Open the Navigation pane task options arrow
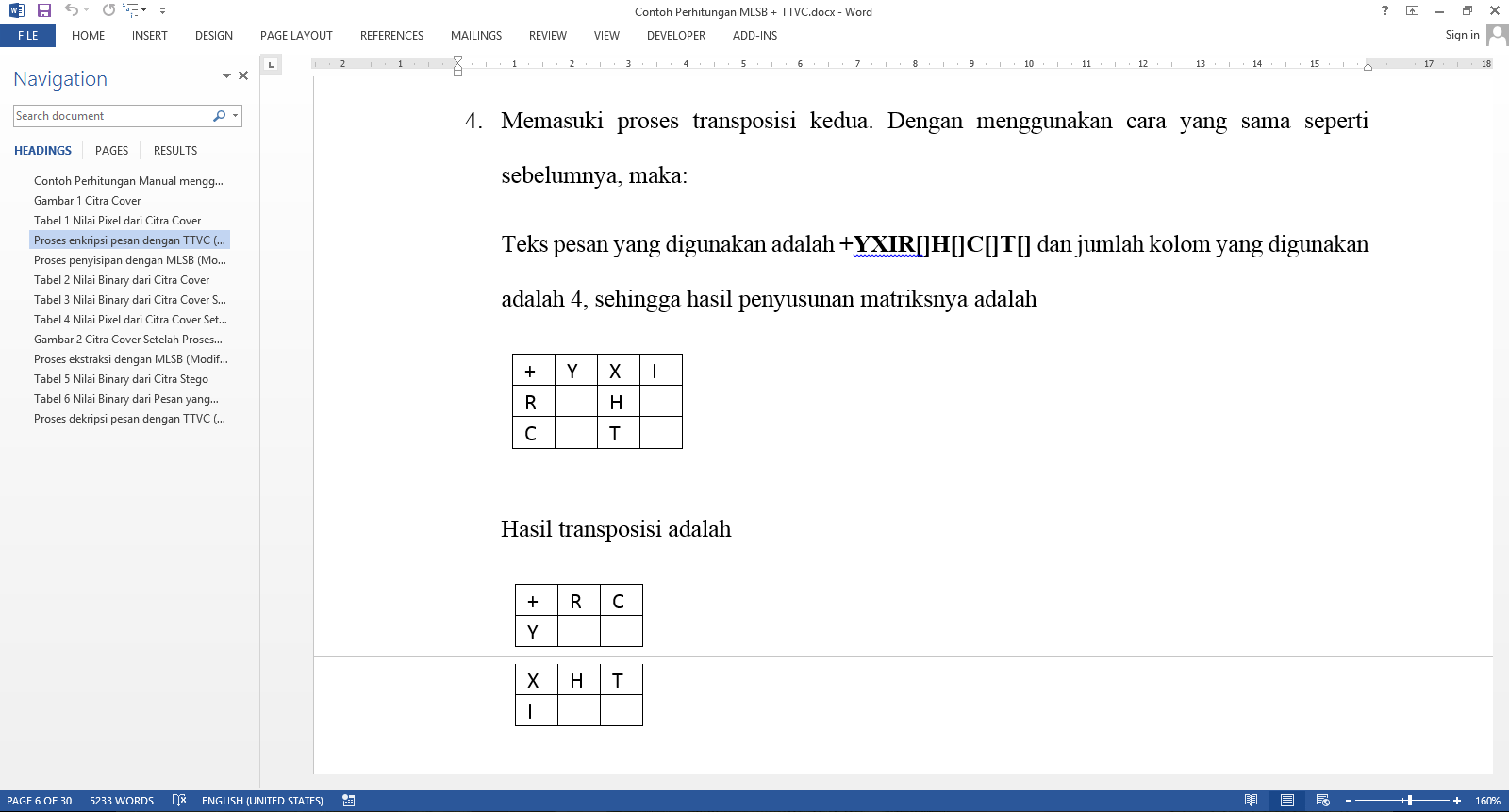The height and width of the screenshot is (812, 1509). click(x=226, y=75)
